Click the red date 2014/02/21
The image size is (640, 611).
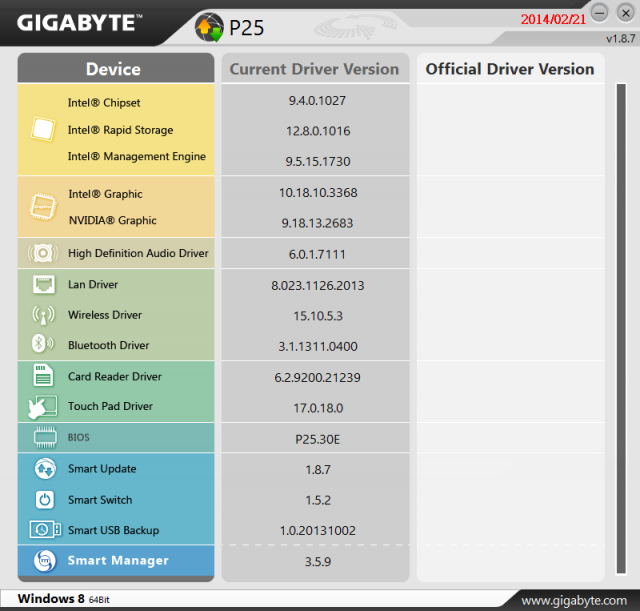pyautogui.click(x=553, y=19)
